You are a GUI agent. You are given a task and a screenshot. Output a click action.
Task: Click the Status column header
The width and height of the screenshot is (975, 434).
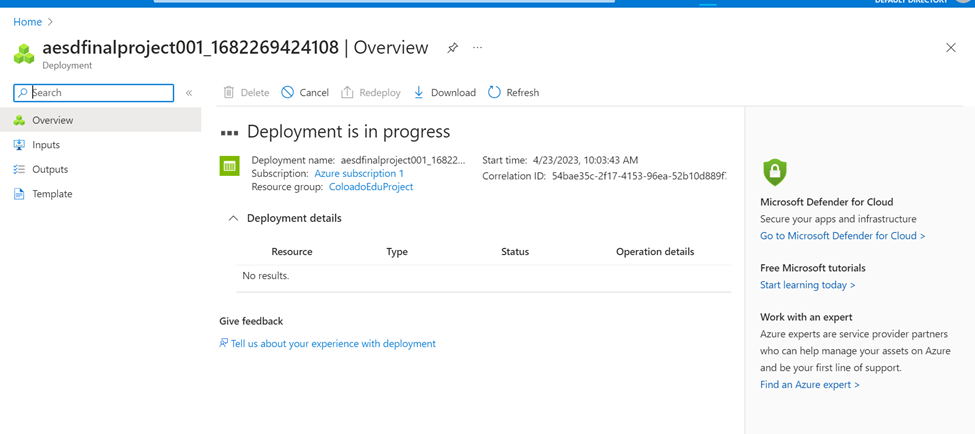click(515, 252)
